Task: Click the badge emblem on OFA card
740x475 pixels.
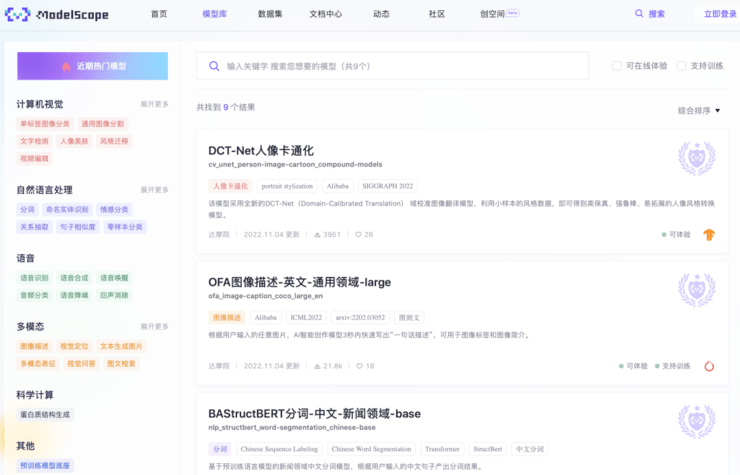Action: tap(697, 289)
